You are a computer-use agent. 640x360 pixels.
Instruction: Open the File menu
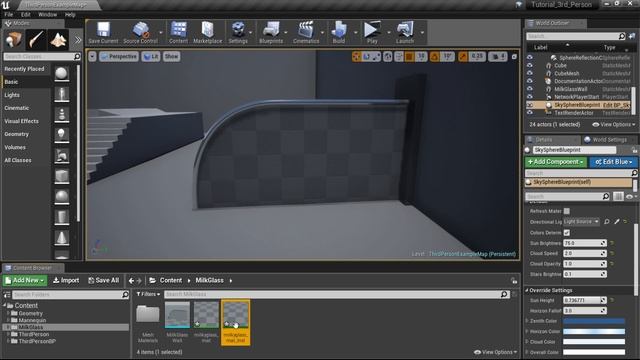9,14
